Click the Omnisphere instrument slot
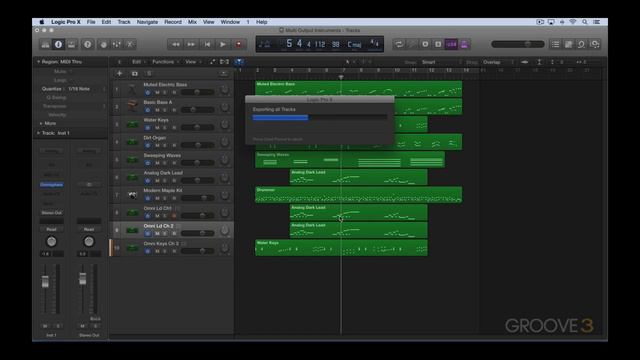640x360 pixels. click(x=52, y=185)
